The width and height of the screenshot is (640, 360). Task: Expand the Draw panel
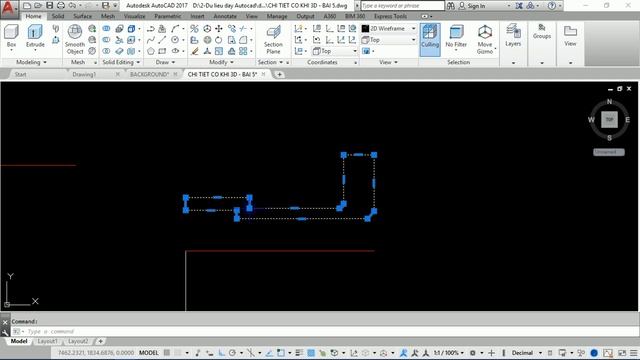point(165,62)
